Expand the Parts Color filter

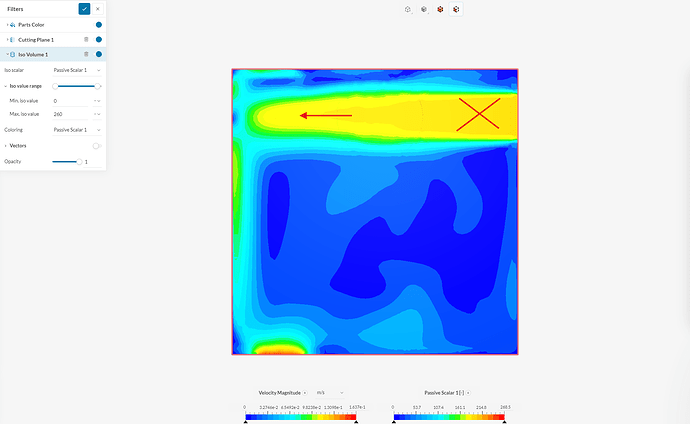[x=7, y=25]
